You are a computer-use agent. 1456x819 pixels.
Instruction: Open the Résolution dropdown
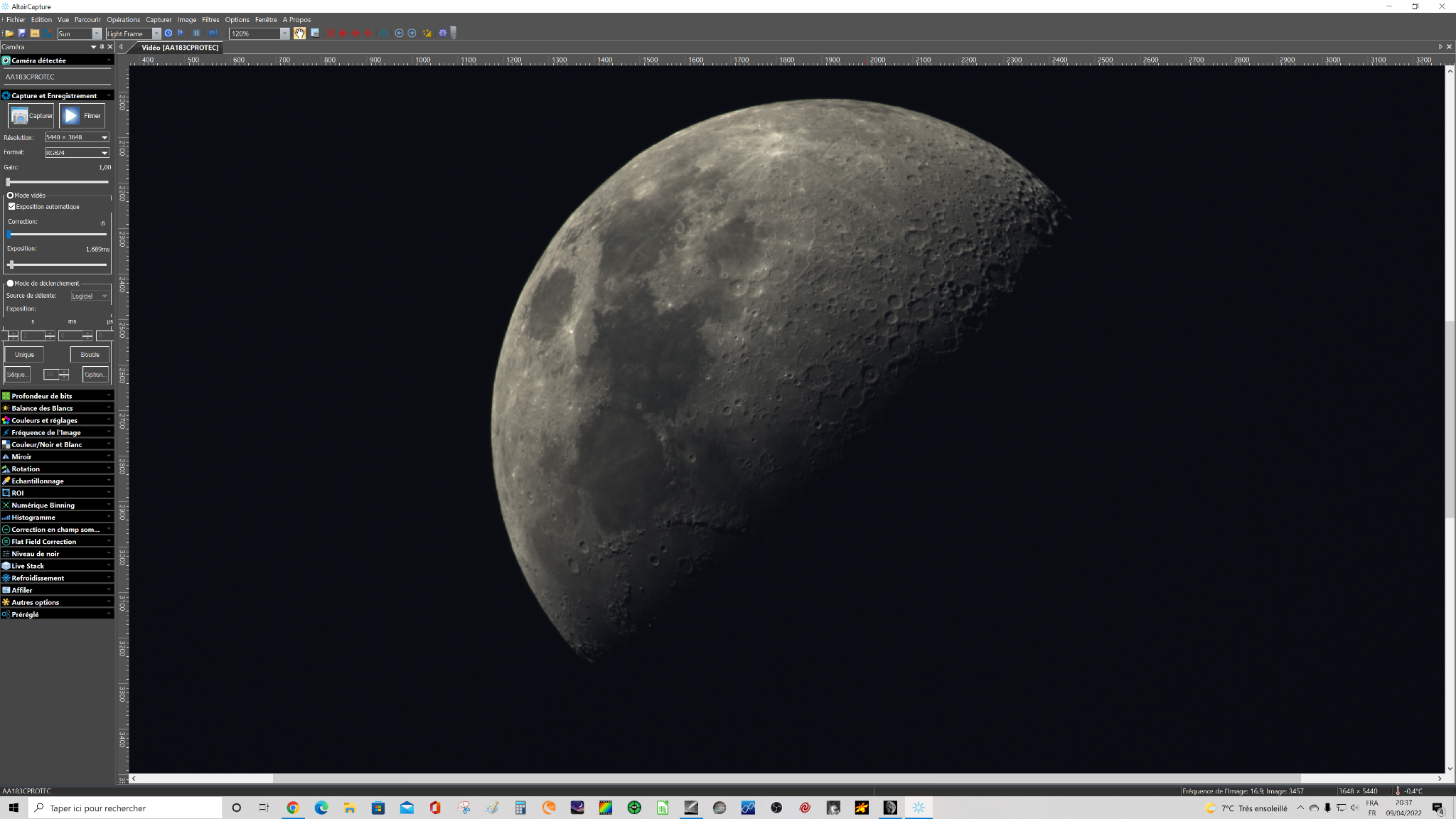105,137
